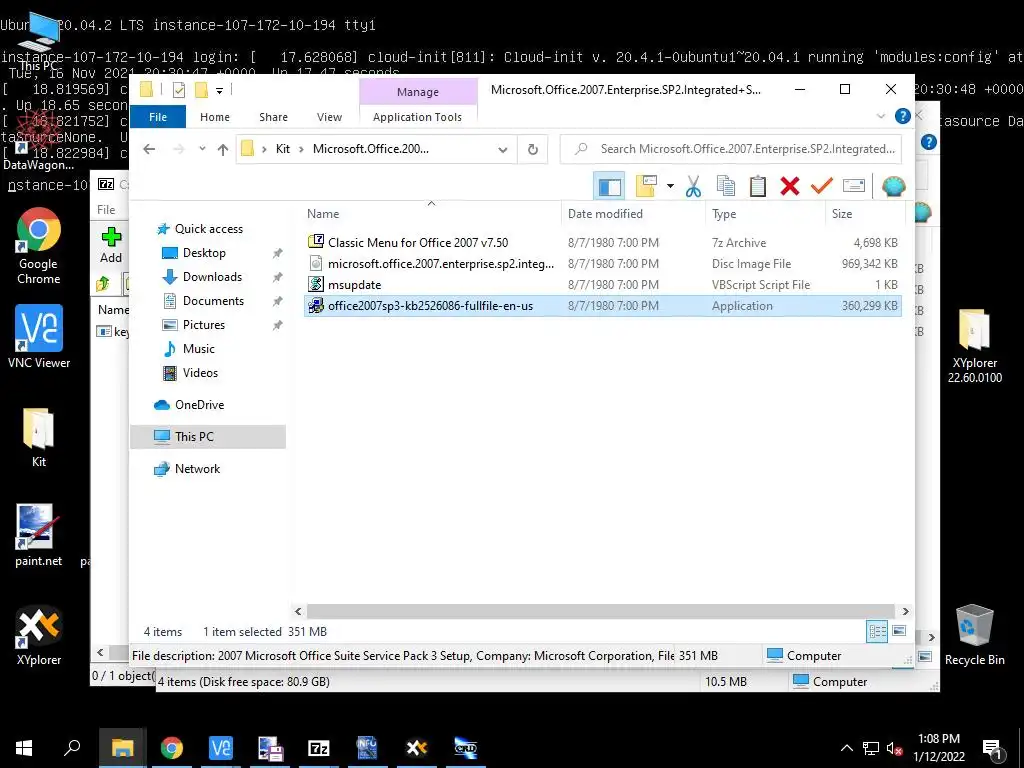Screen dimensions: 1024x768
Task: Expand the ribbon with the chevron
Action: [881, 116]
